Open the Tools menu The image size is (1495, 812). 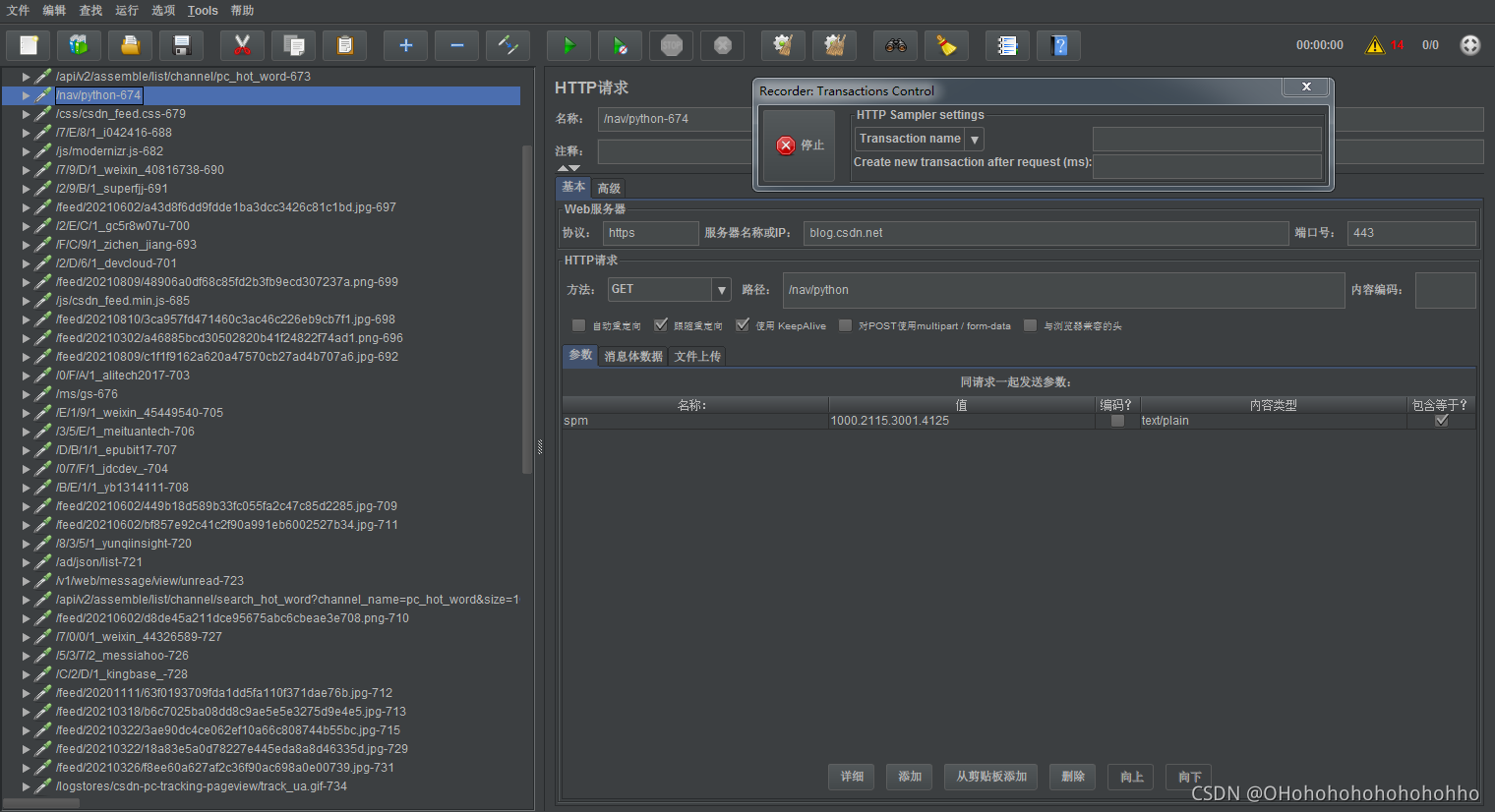point(203,11)
